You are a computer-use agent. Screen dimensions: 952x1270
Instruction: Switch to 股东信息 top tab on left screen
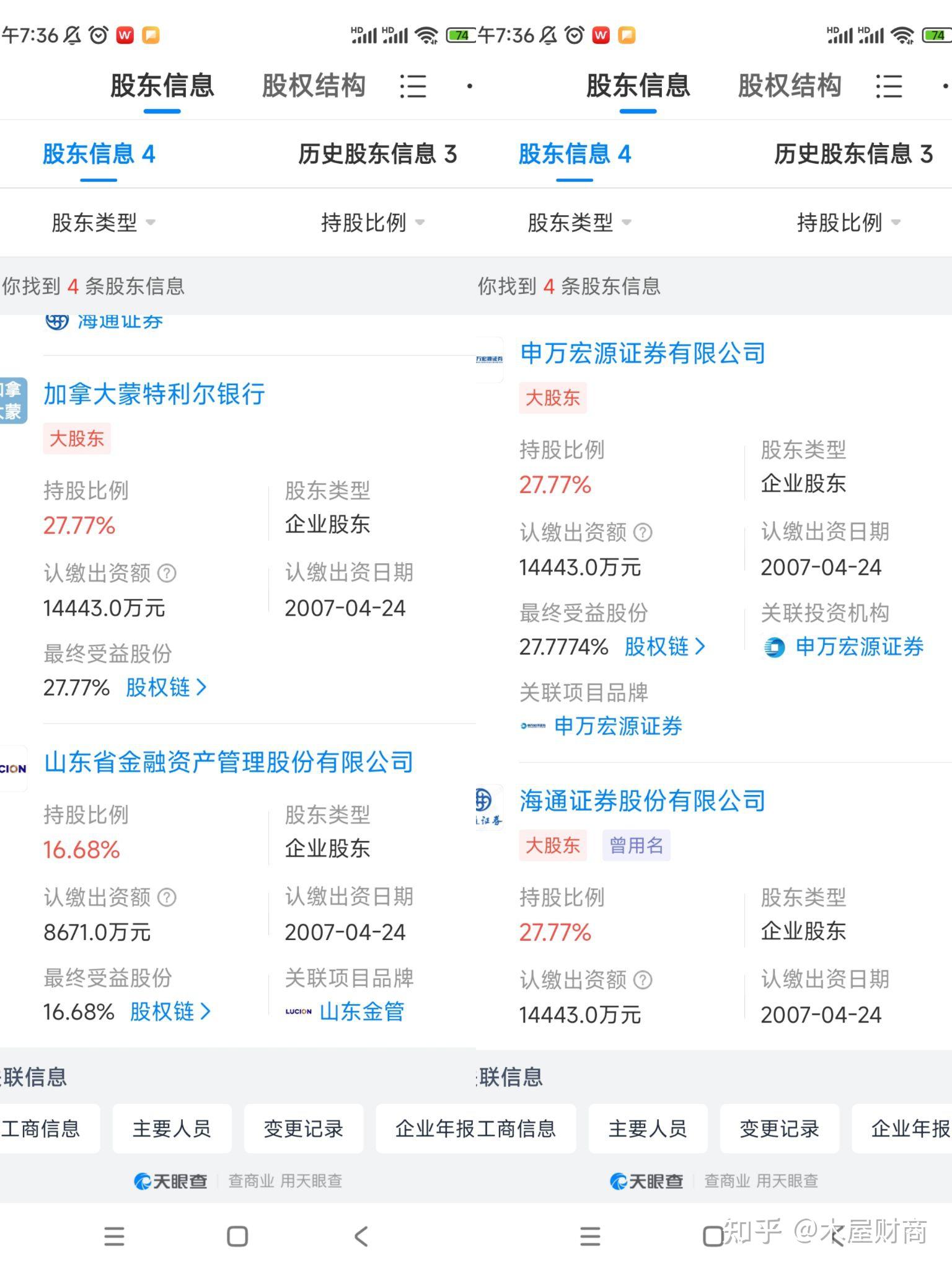pos(162,86)
